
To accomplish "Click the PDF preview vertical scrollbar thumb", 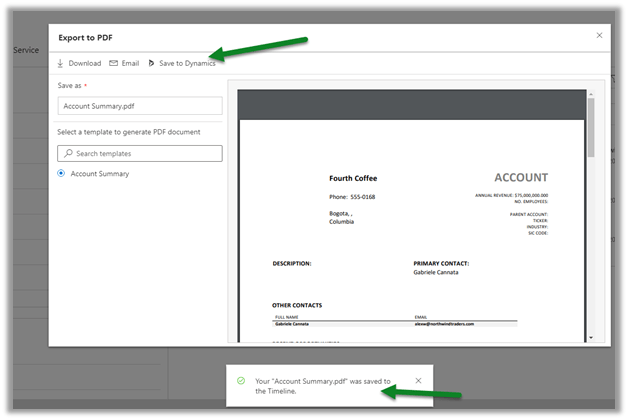I will click(x=592, y=125).
